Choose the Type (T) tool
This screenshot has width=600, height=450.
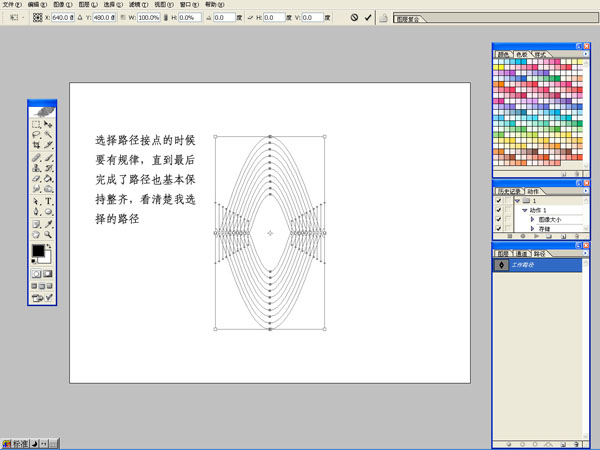48,201
